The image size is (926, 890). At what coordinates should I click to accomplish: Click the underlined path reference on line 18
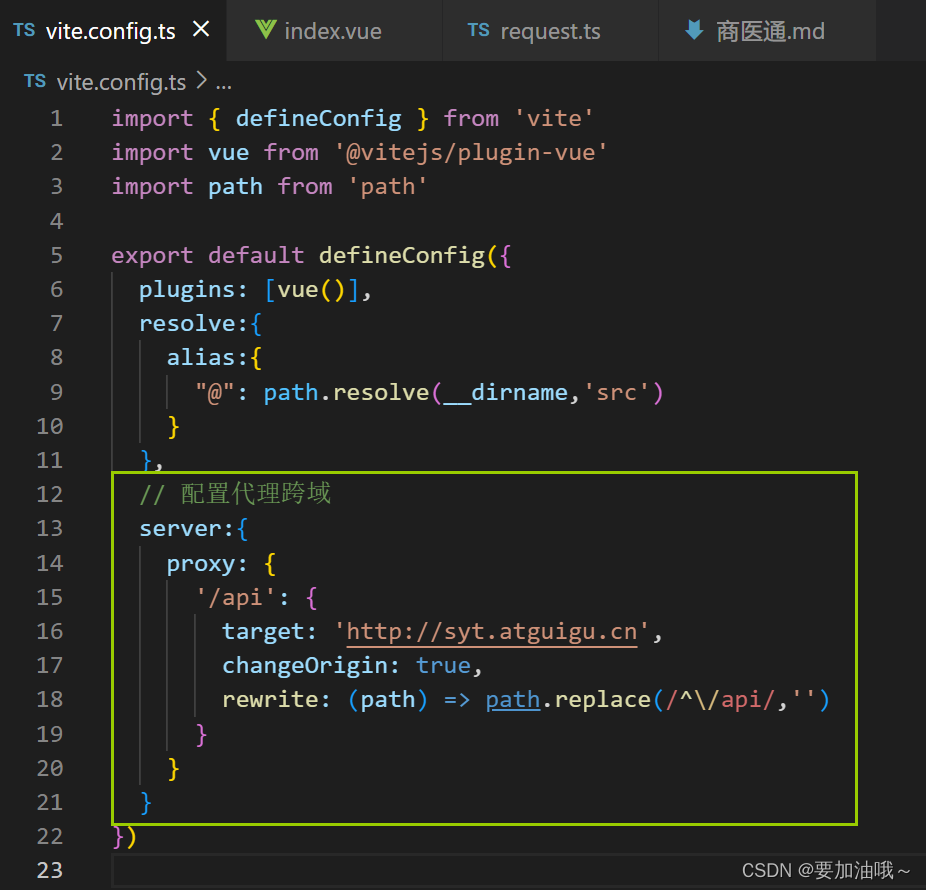coord(513,699)
